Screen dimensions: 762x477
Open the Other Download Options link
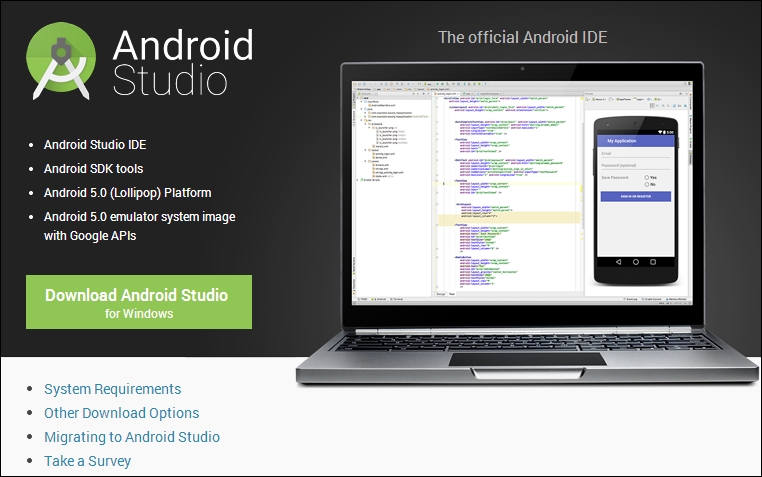tap(121, 413)
